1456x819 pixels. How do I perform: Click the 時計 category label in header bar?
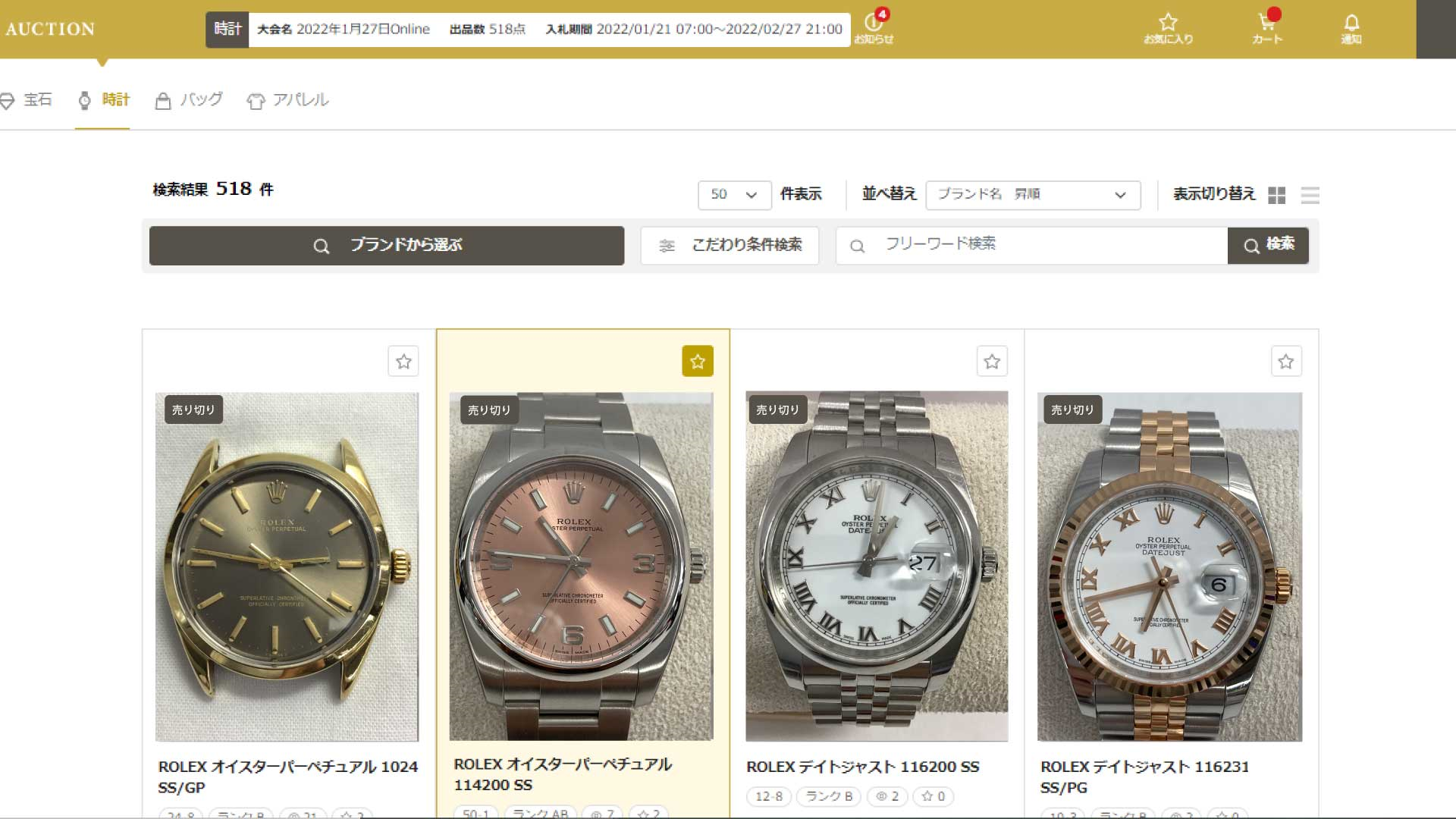pos(227,29)
